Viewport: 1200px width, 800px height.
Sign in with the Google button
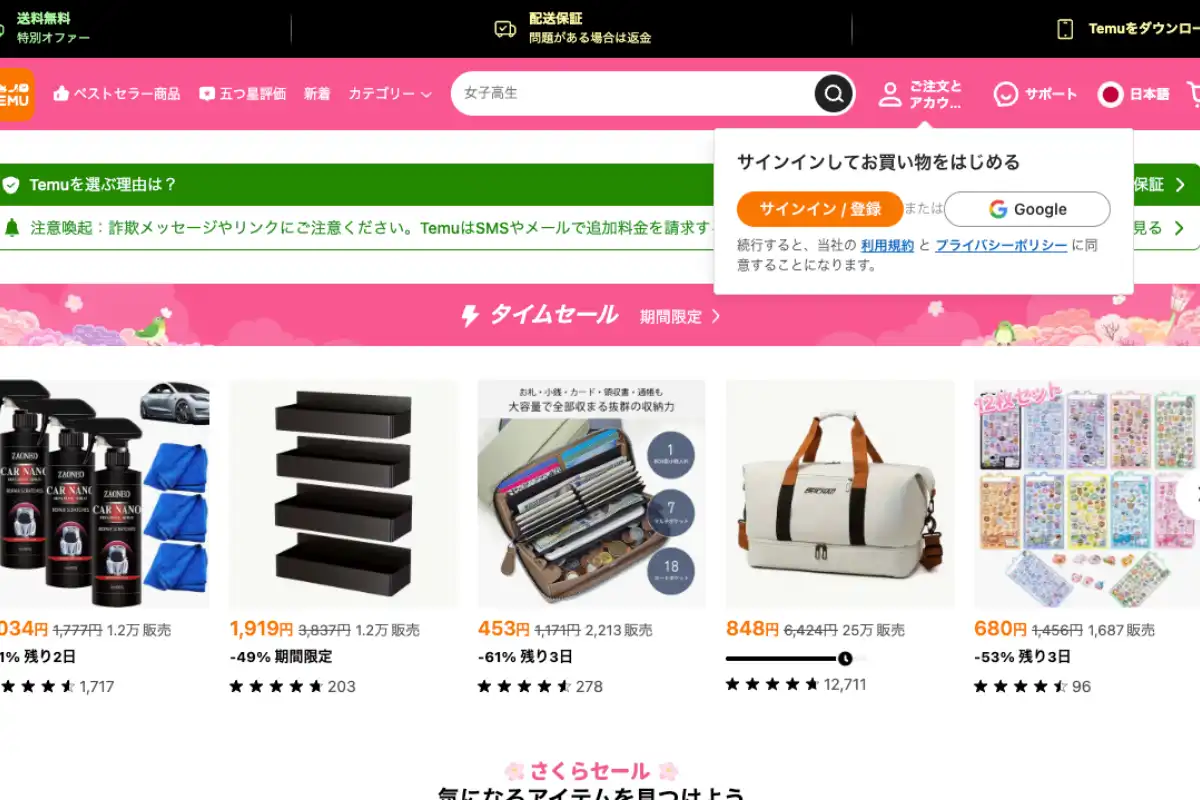[x=1027, y=209]
